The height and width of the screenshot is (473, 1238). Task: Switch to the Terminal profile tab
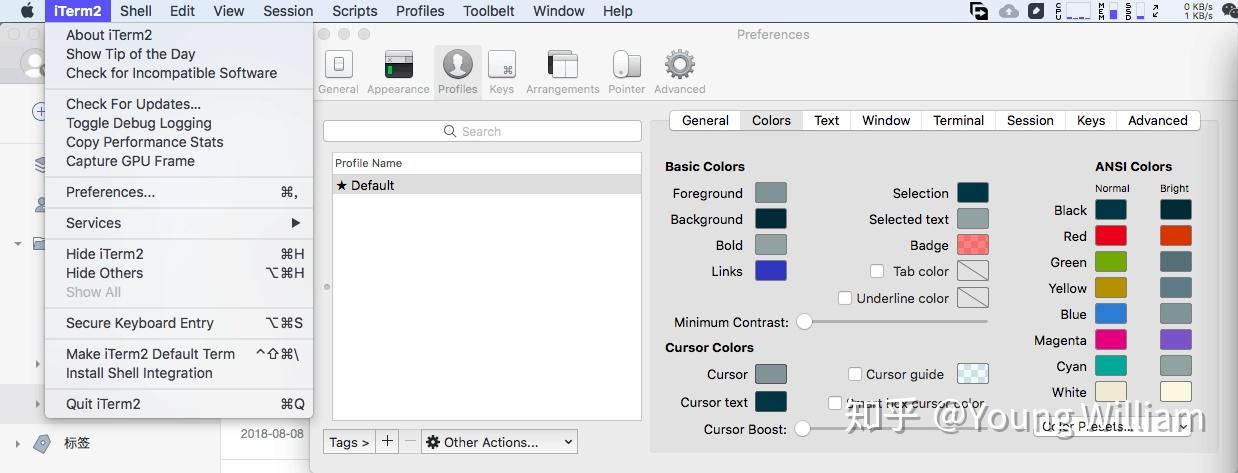(x=958, y=120)
